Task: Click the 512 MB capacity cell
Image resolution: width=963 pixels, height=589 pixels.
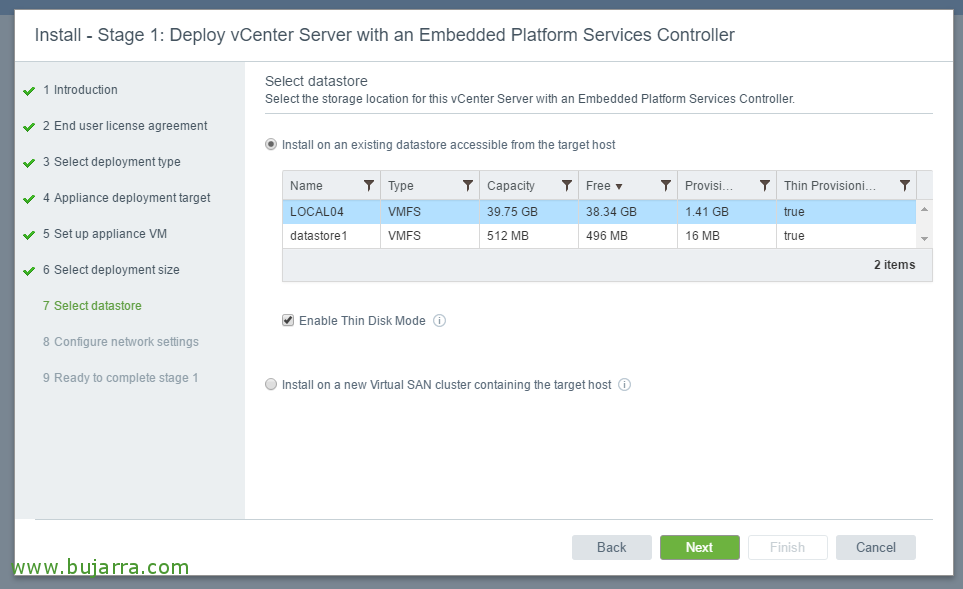Action: tap(508, 236)
